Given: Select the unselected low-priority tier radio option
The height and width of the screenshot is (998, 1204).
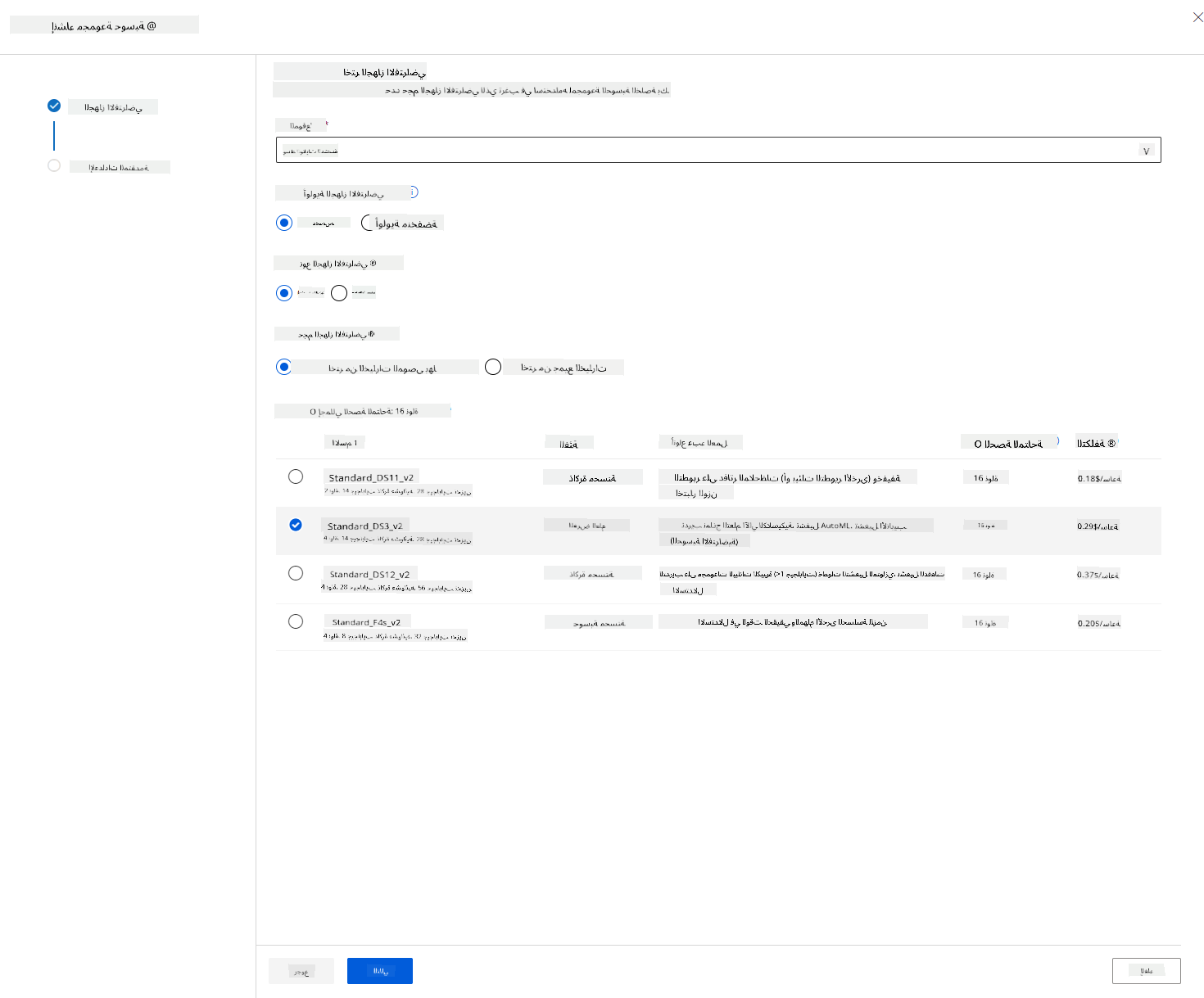Looking at the screenshot, I should pos(368,223).
